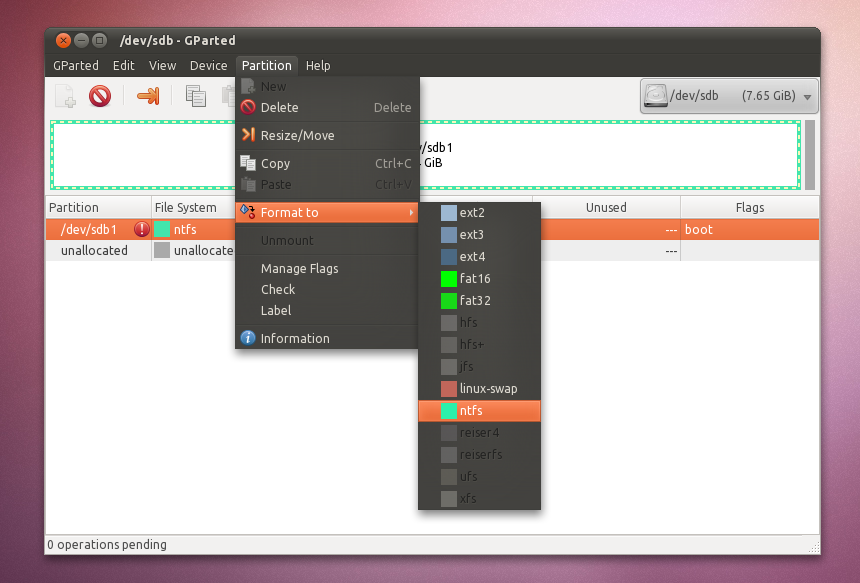Click the ntfs color swatch in partition table

(x=162, y=229)
